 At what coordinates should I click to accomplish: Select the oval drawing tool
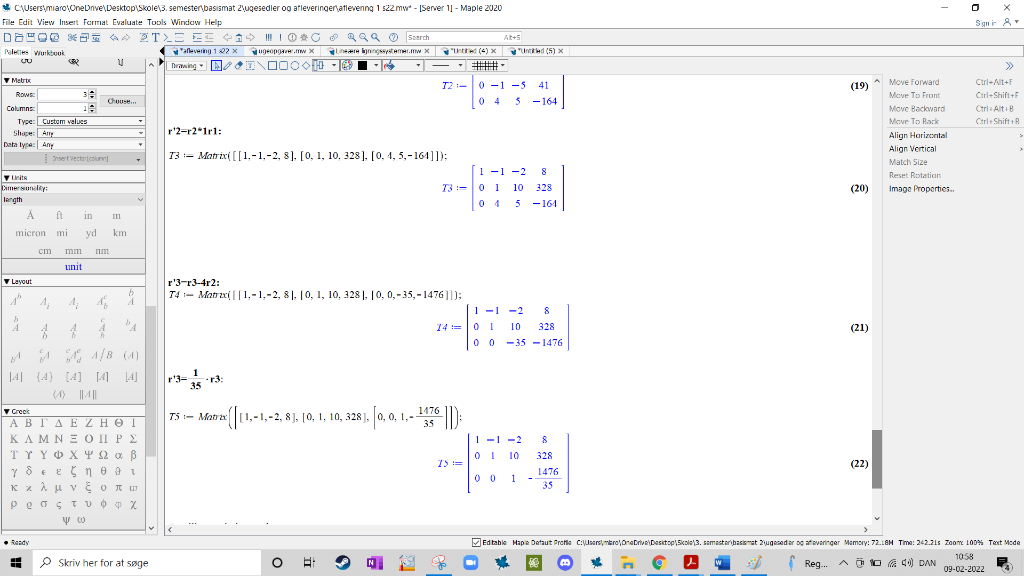[294, 66]
